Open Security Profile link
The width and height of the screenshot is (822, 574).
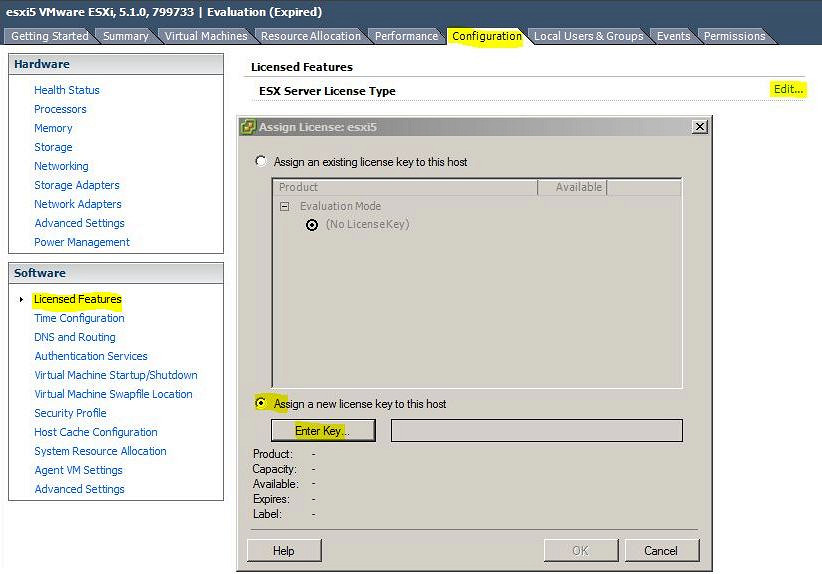[x=70, y=413]
